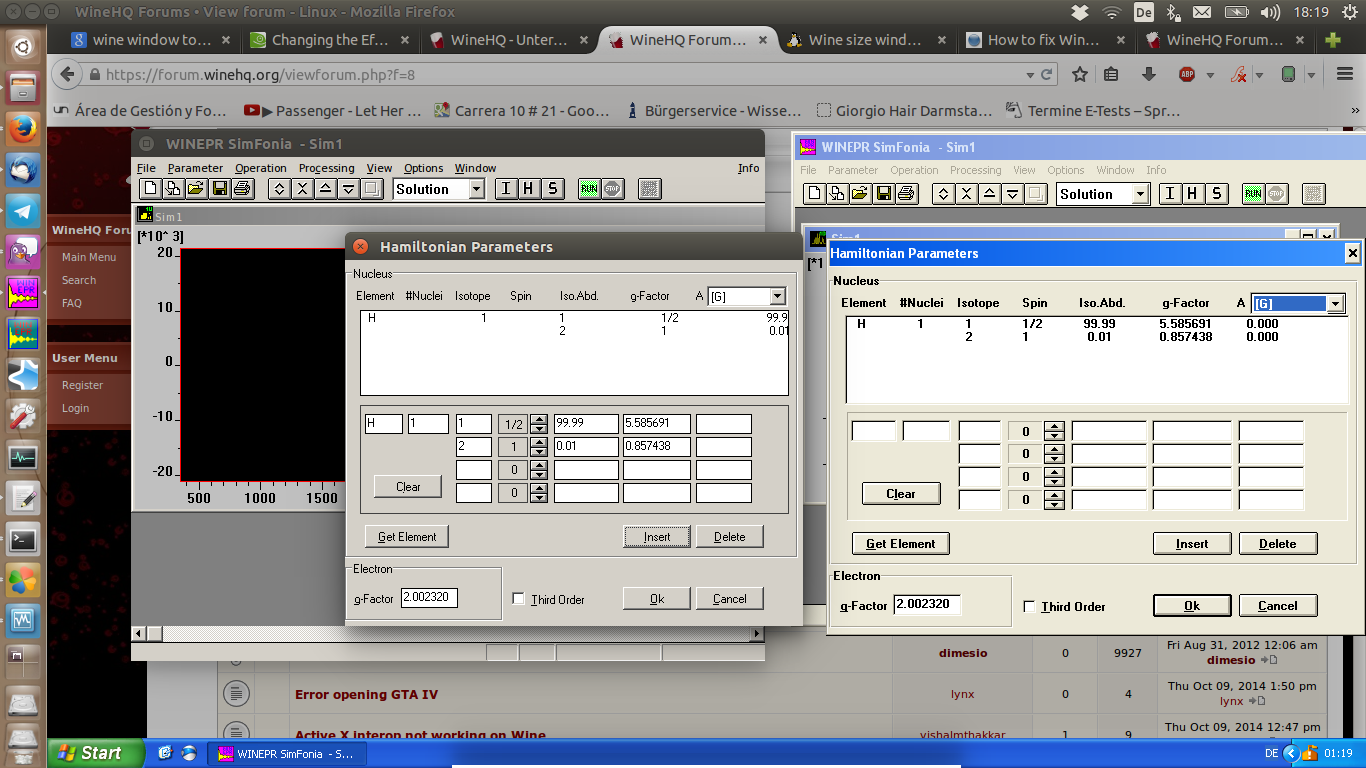
Task: Switch to 'How to fix Win…' Firefox tab
Action: pos(1044,41)
